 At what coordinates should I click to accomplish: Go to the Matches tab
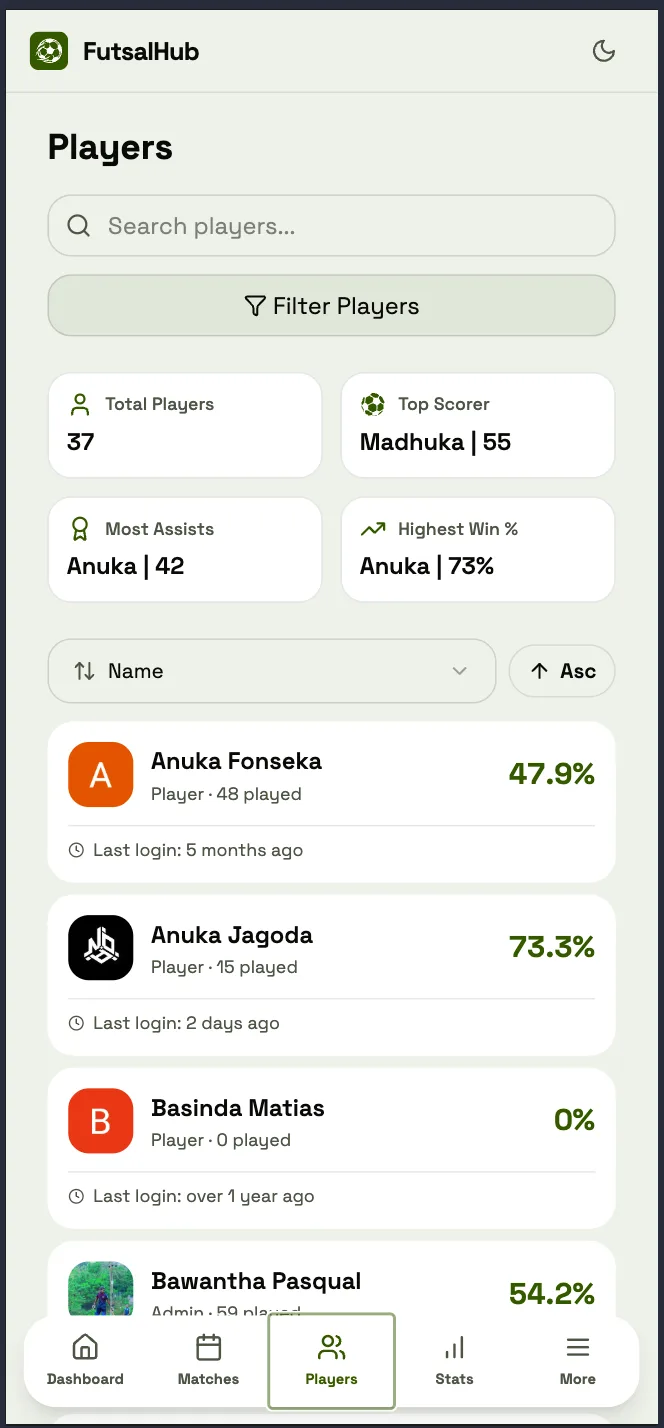(x=208, y=1361)
